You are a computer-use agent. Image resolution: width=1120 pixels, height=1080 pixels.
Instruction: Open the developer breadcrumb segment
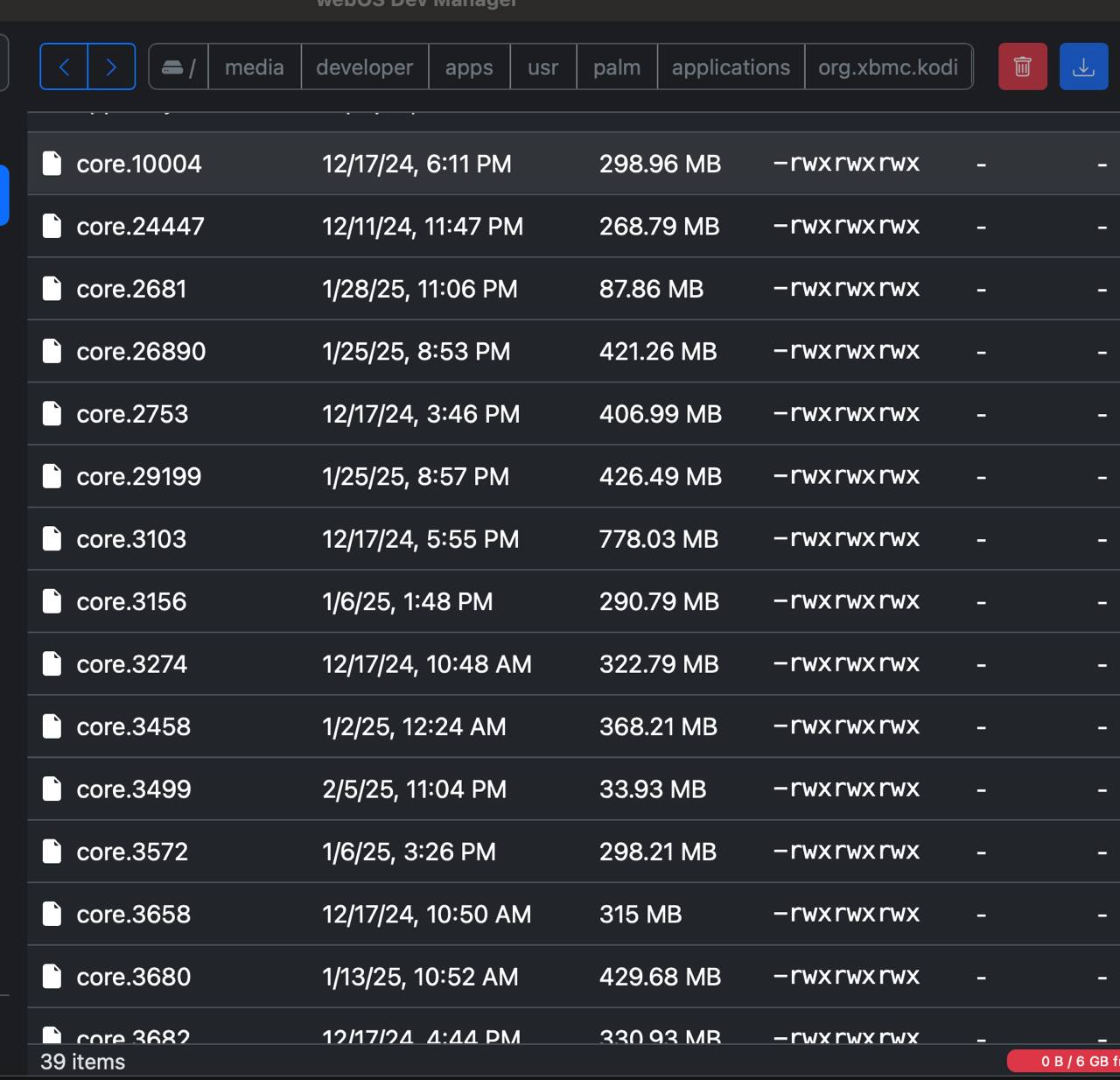point(364,67)
